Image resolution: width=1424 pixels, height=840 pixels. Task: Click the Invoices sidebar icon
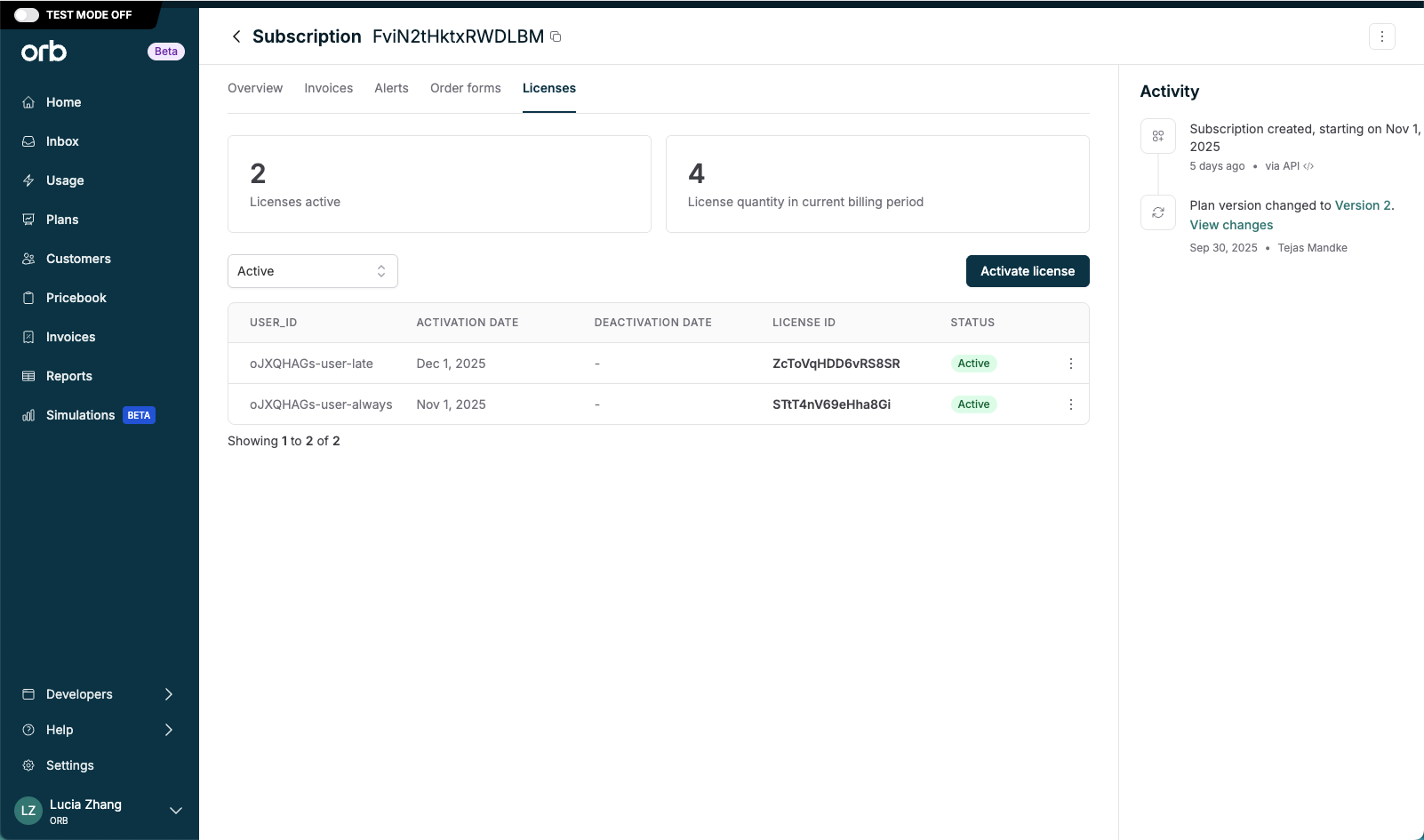coord(28,337)
